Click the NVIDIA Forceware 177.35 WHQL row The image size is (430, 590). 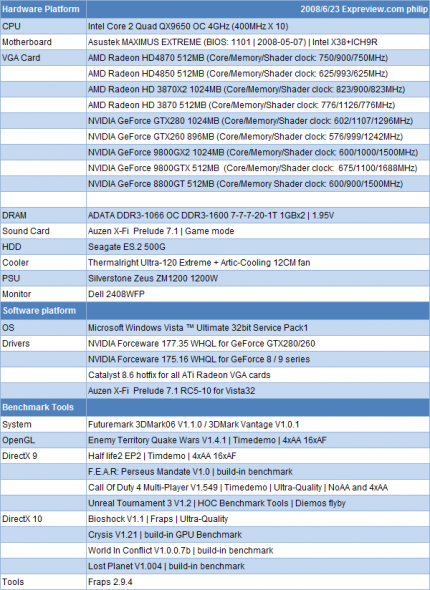pyautogui.click(x=258, y=344)
